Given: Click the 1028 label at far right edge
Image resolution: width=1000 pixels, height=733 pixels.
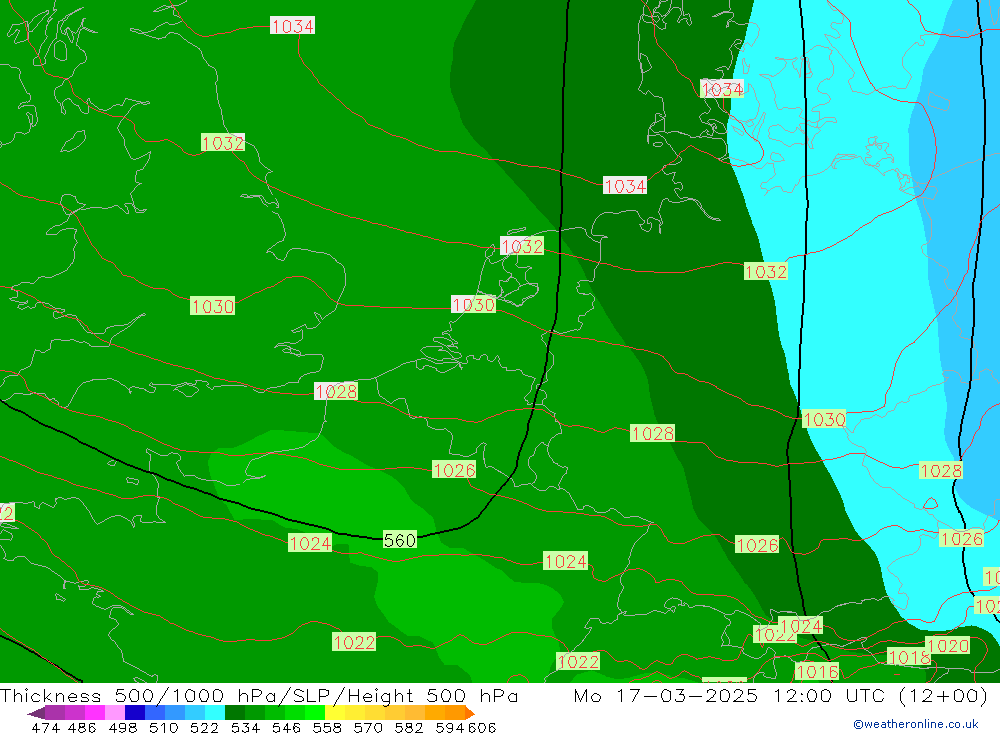Looking at the screenshot, I should coord(941,471).
